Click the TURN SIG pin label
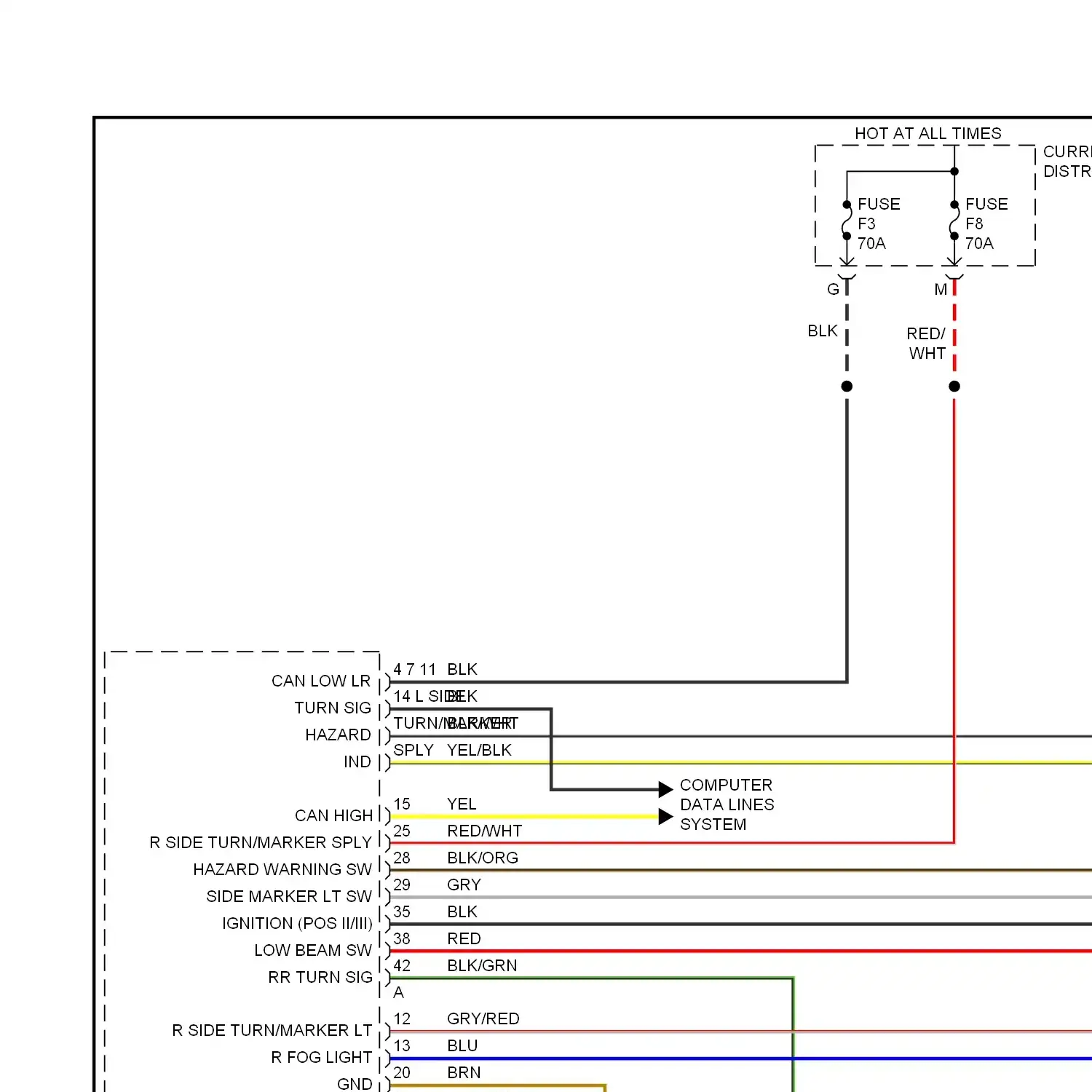The image size is (1092, 1092). tap(333, 708)
